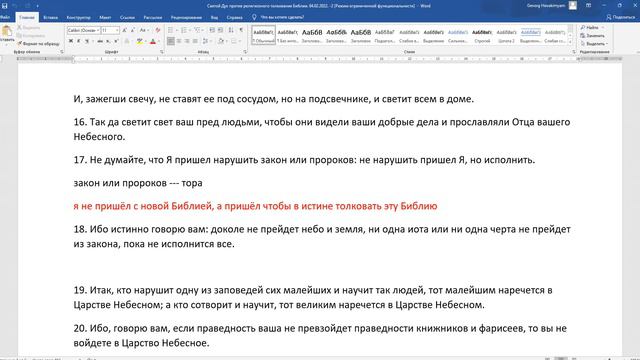The image size is (640, 360).
Task: Apply a bulleted list
Action: click(x=170, y=30)
